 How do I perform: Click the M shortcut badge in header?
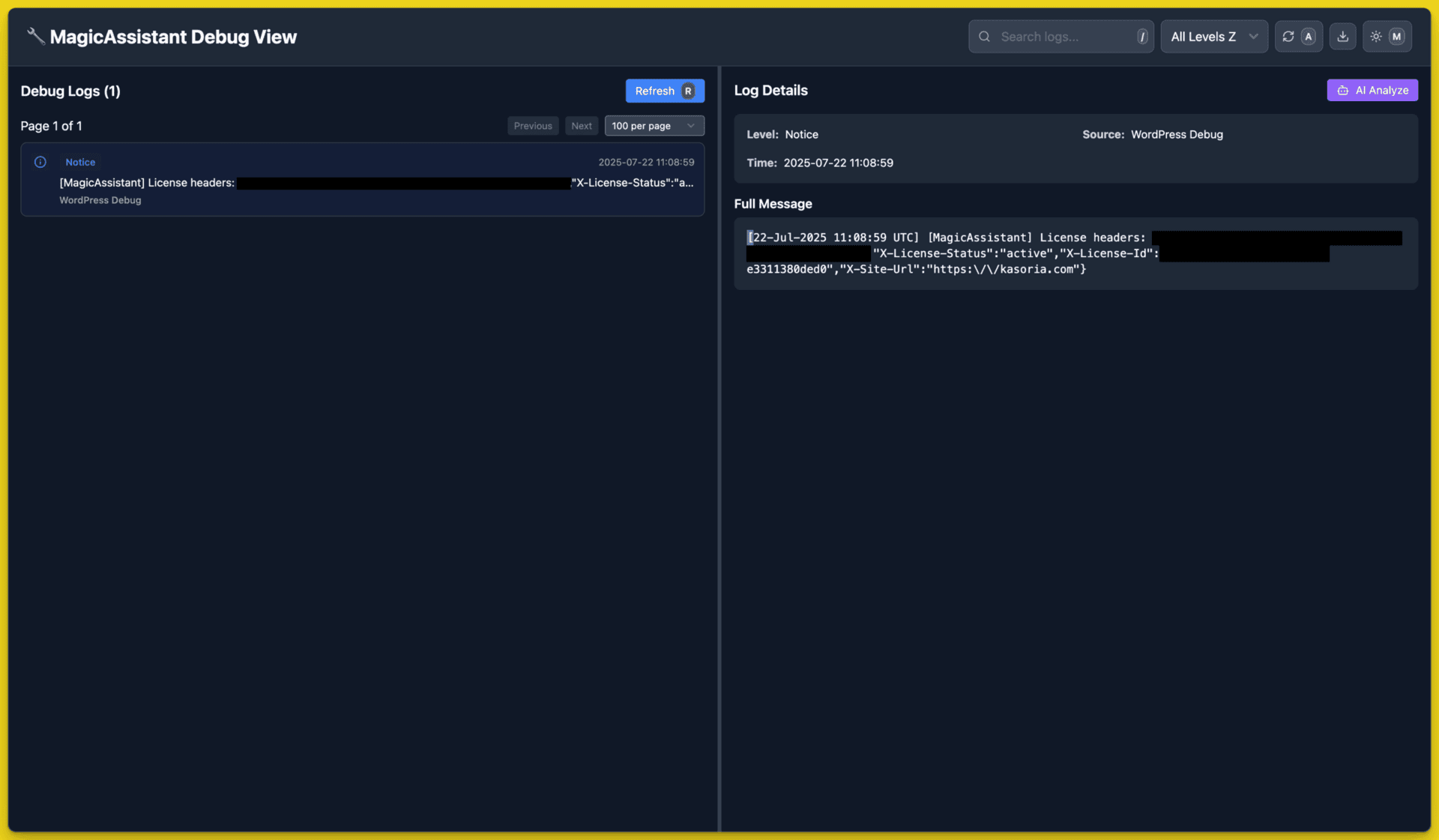point(1396,37)
